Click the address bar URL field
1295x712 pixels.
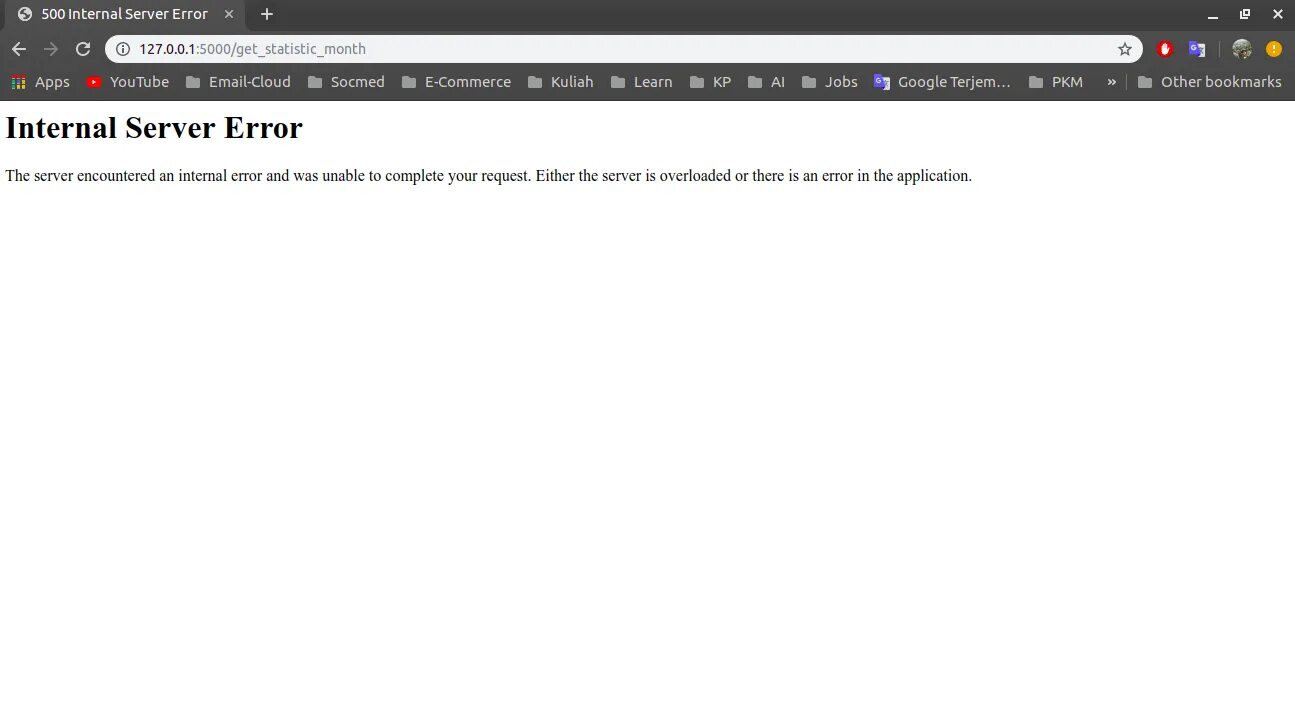(624, 49)
